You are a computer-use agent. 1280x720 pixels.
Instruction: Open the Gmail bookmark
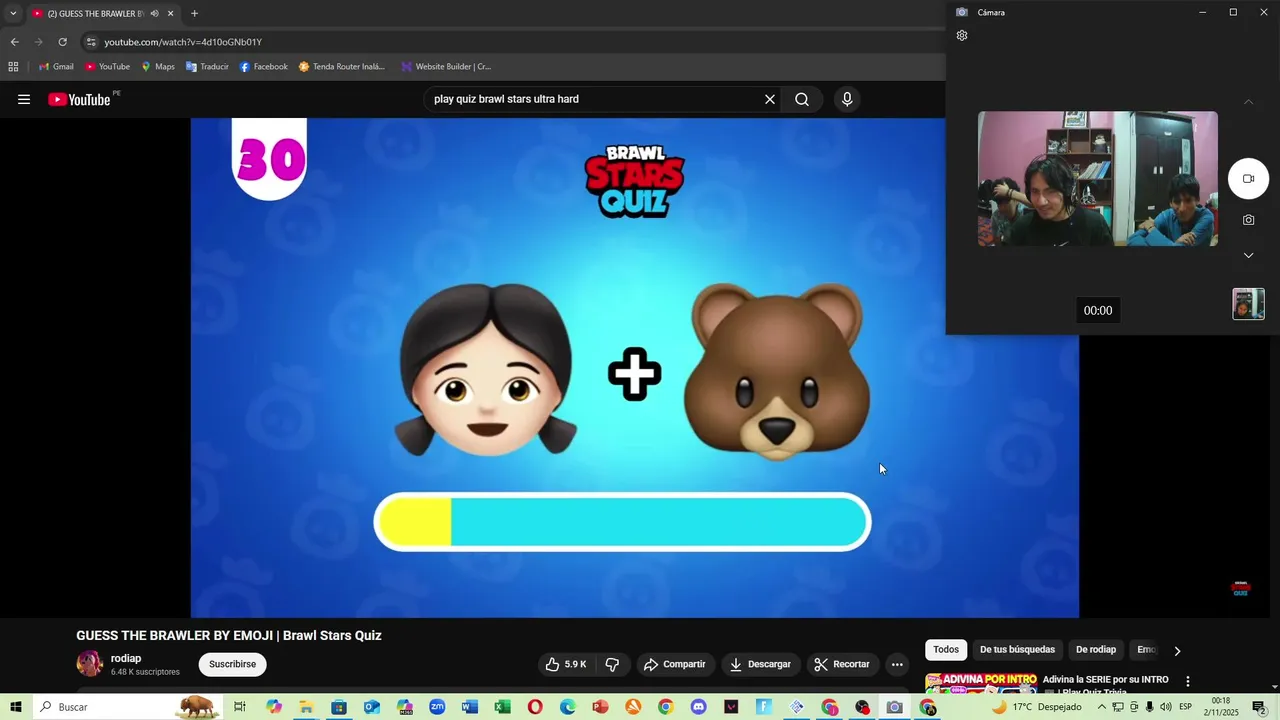coord(56,67)
